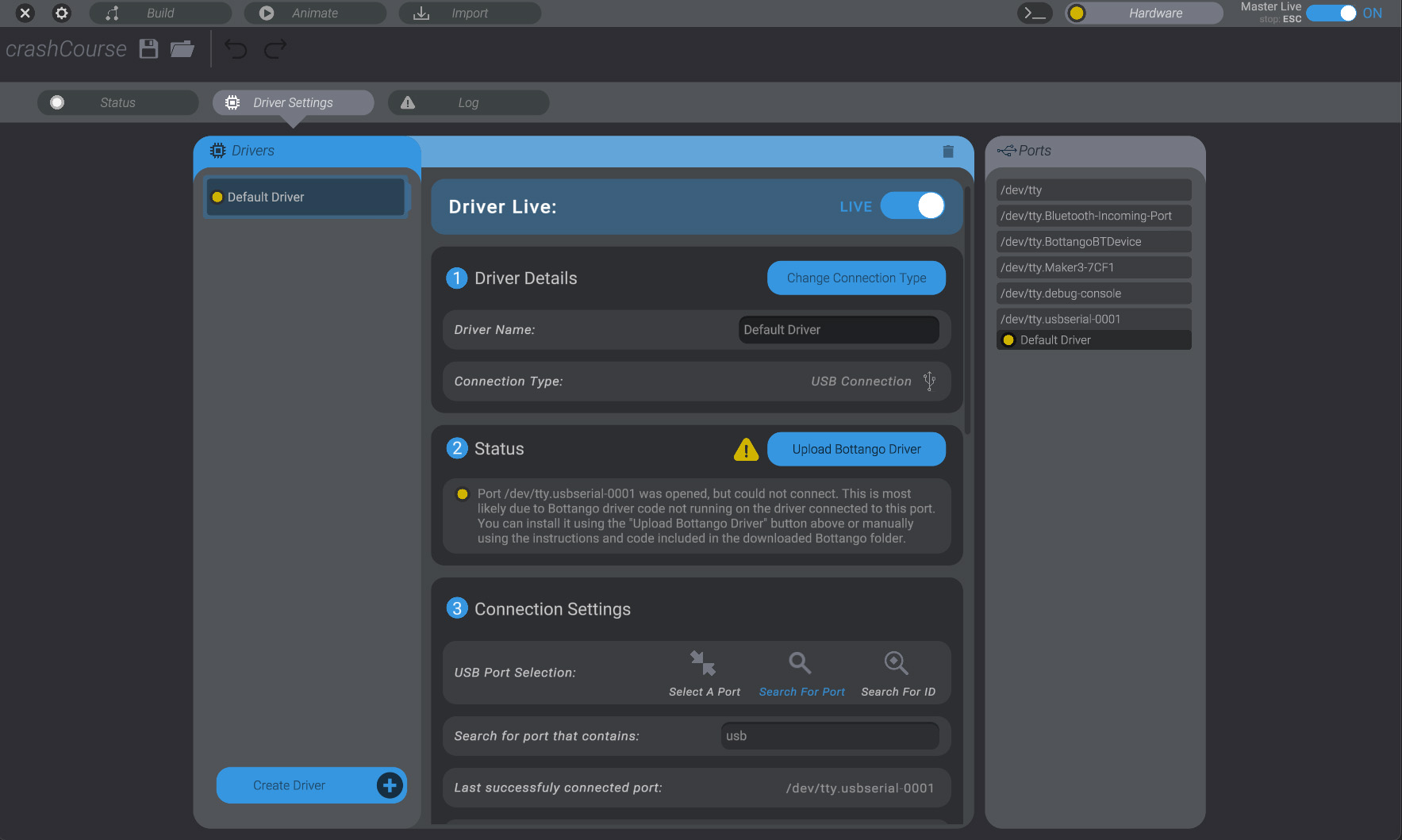This screenshot has height=840, width=1402.
Task: Activate the Search For Port link
Action: coord(801,672)
